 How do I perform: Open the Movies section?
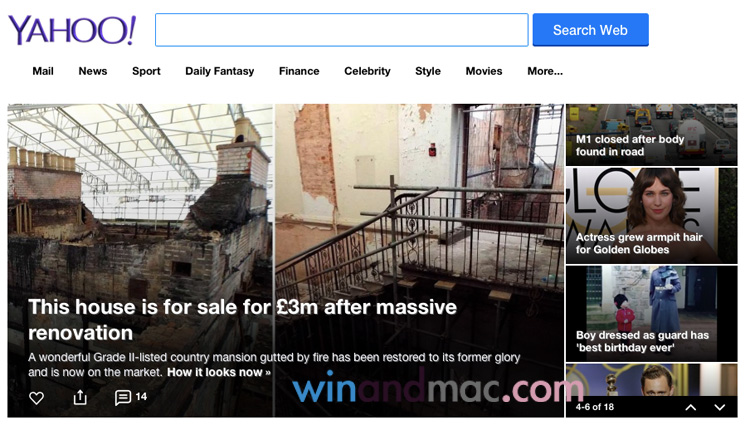tap(484, 71)
